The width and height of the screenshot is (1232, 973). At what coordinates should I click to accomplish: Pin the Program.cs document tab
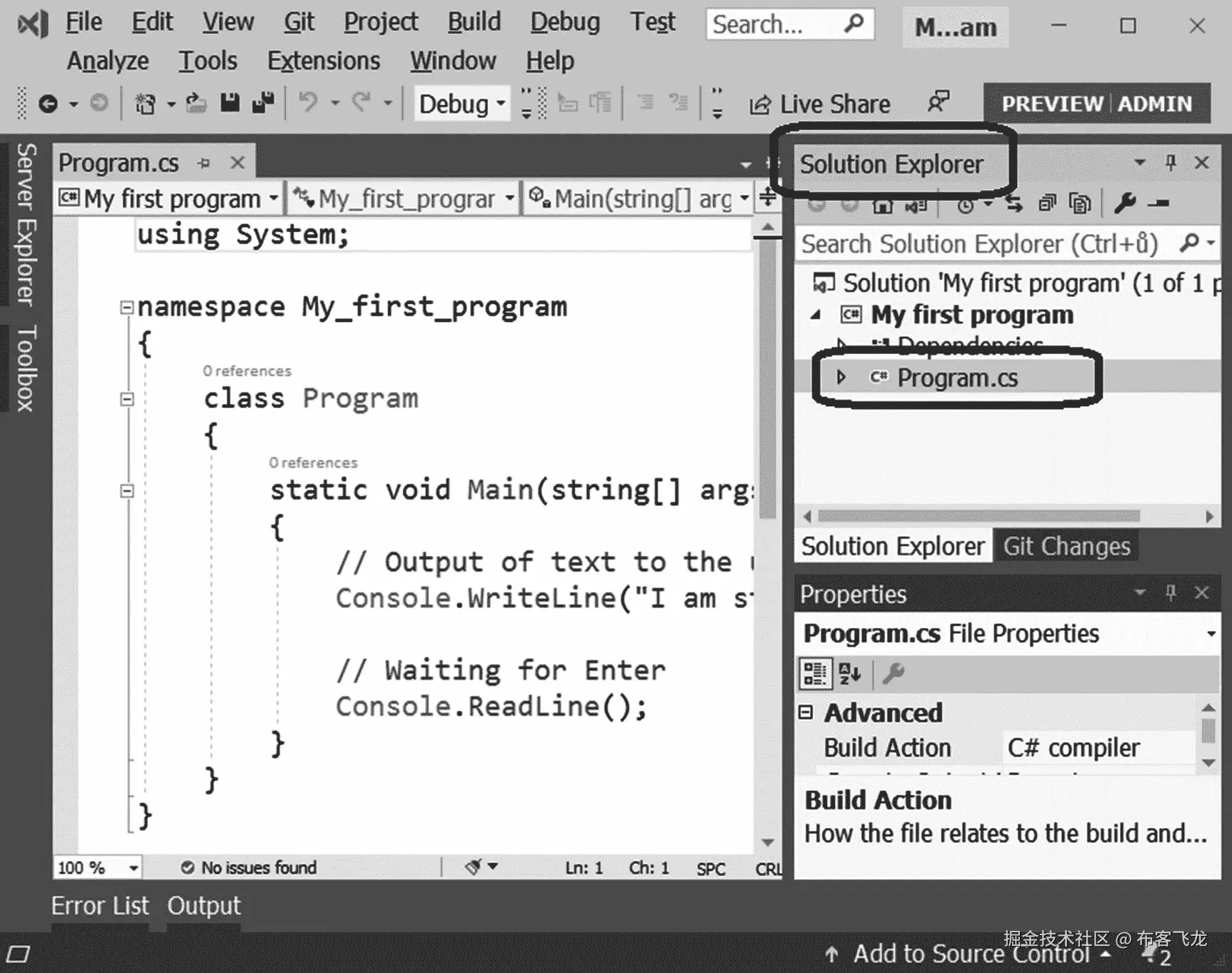click(205, 163)
